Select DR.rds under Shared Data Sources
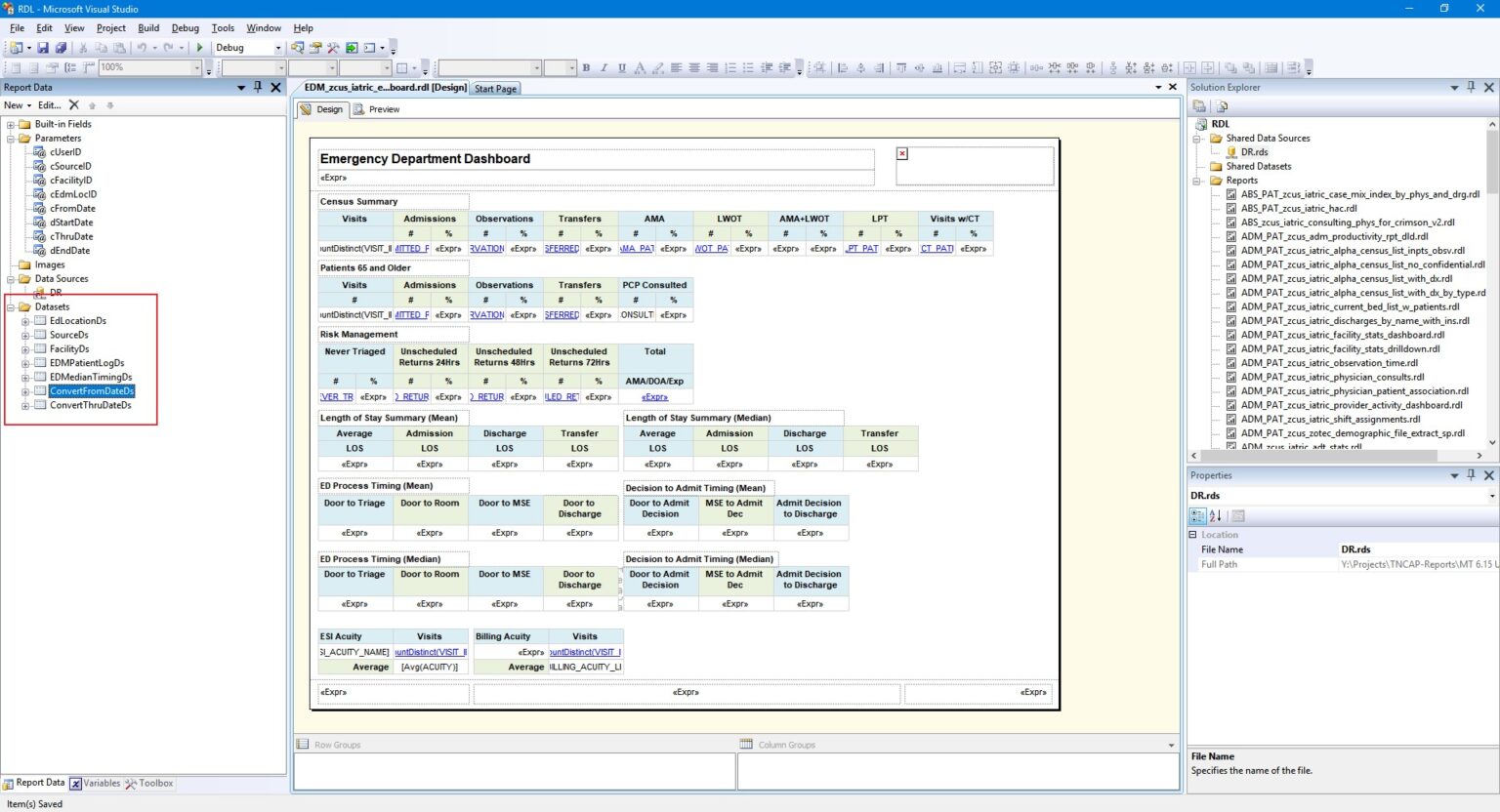The width and height of the screenshot is (1500, 812). pos(1253,152)
